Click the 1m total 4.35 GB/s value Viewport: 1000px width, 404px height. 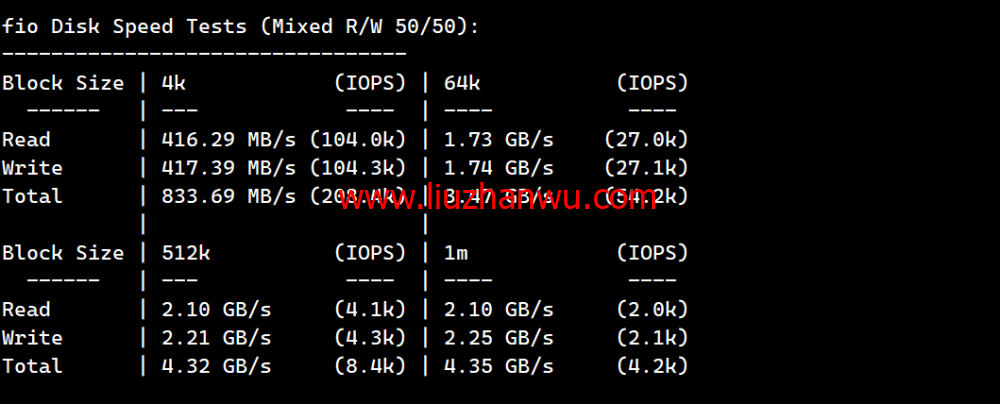(x=499, y=366)
